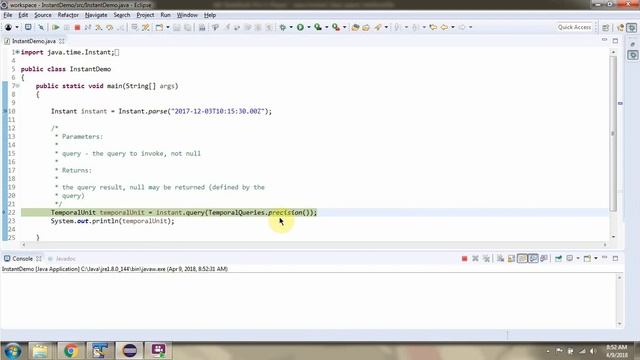640x360 pixels.
Task: Open the Display Selected Console dropdown
Action: 578,258
